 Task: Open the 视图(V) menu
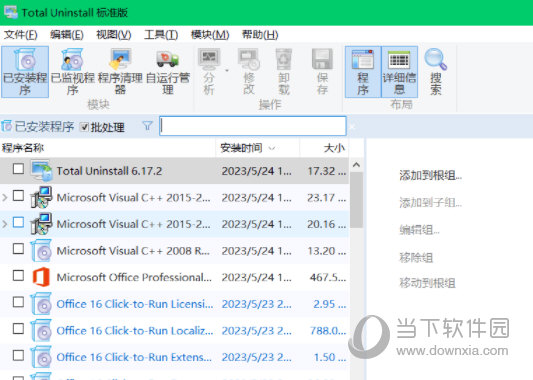(114, 34)
